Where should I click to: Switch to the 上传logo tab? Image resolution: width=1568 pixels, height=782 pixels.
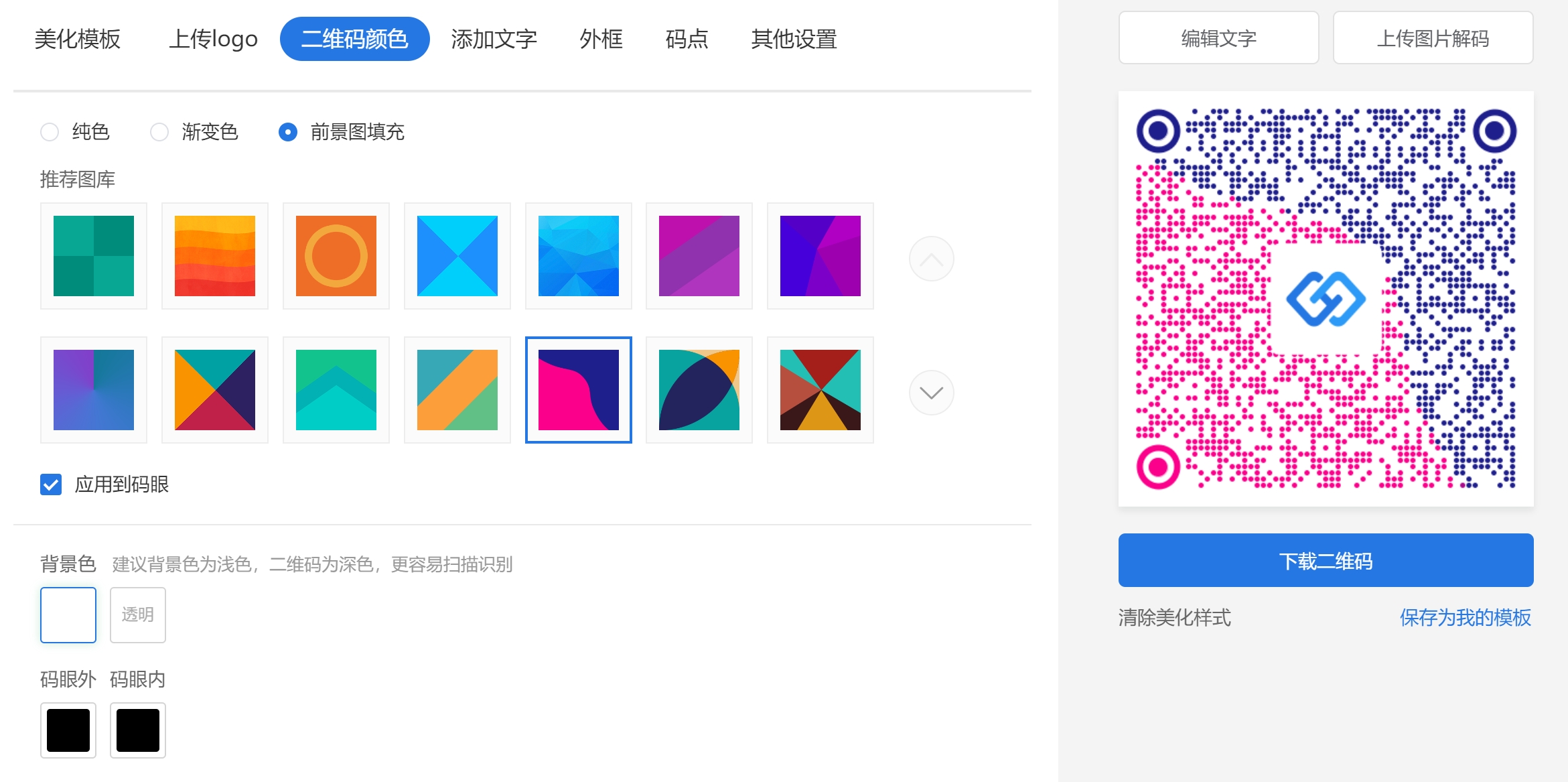(213, 39)
